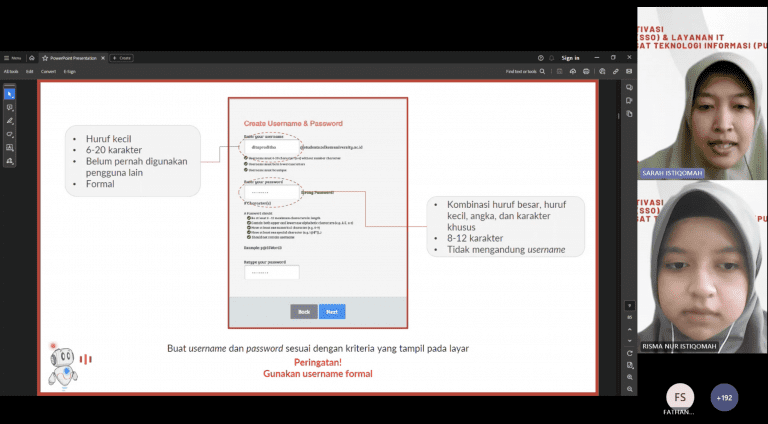Click the E-Sign menu item
The height and width of the screenshot is (424, 768).
(70, 72)
